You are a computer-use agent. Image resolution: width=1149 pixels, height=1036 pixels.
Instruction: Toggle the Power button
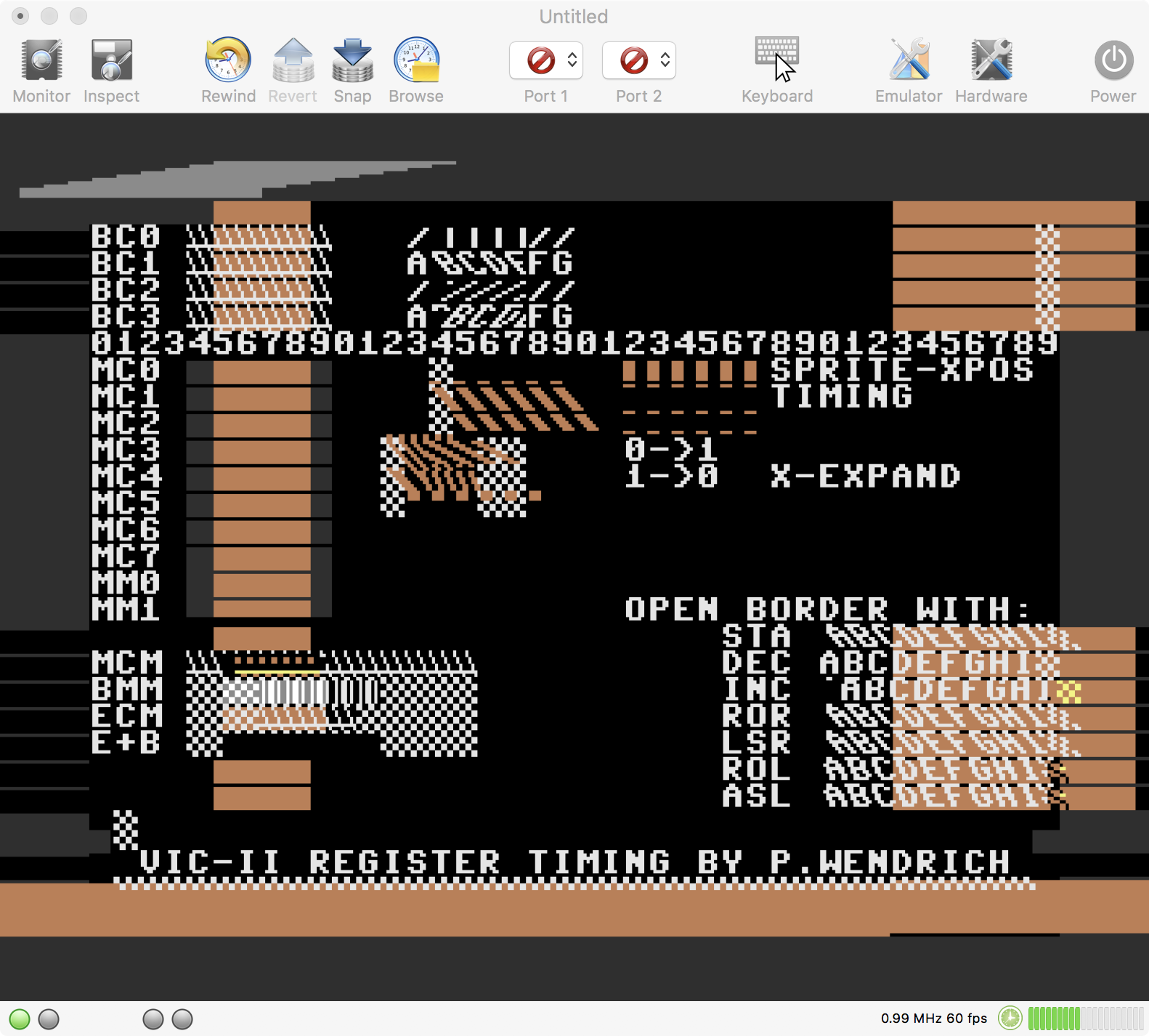[1113, 60]
